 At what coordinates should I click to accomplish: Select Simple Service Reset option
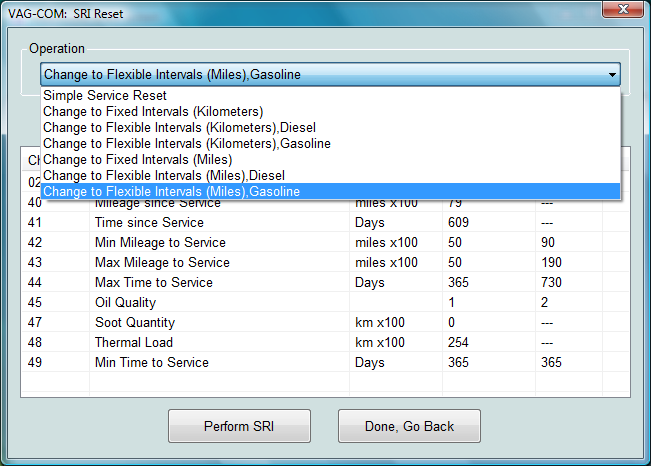coord(330,96)
